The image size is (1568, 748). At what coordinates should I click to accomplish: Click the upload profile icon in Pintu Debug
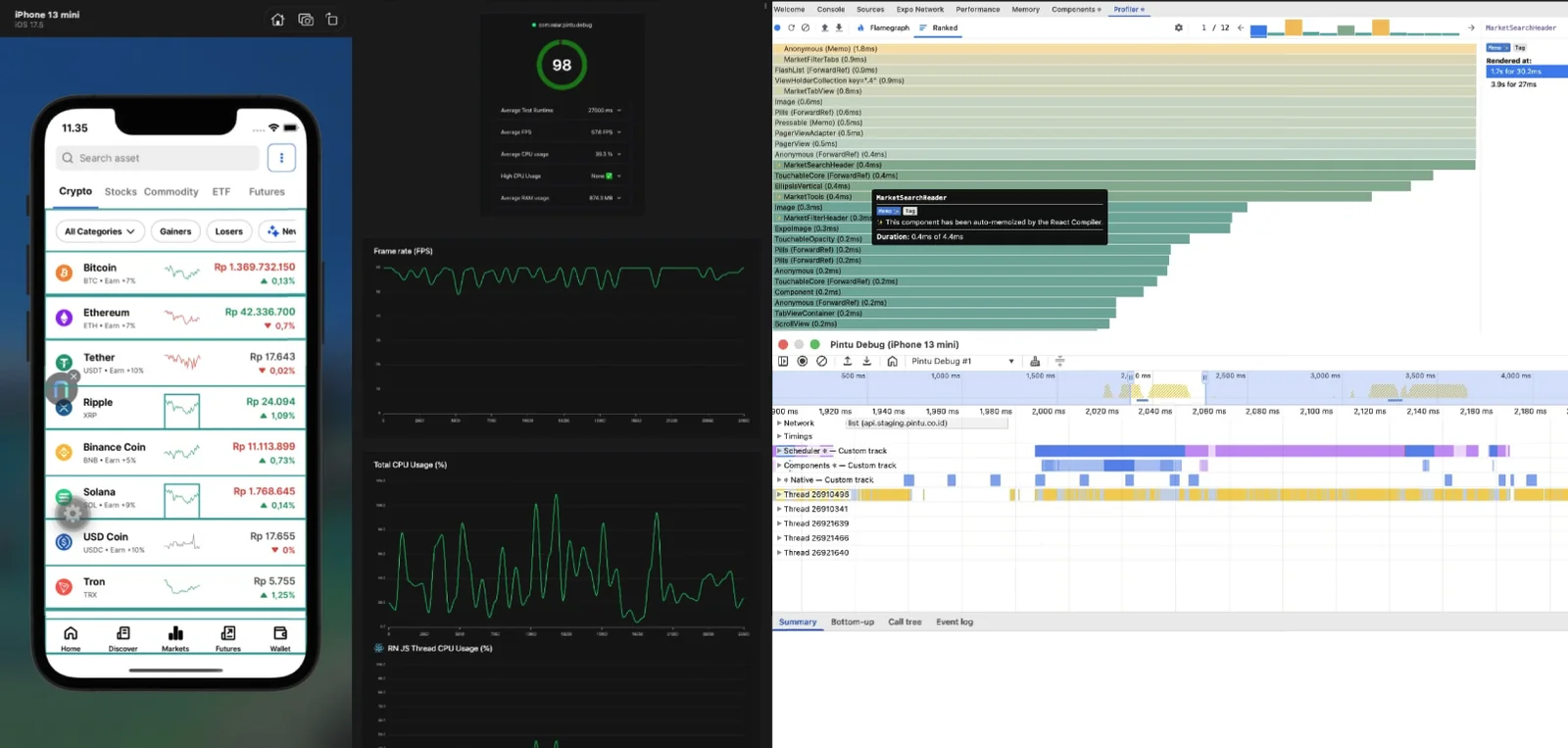[x=848, y=361]
